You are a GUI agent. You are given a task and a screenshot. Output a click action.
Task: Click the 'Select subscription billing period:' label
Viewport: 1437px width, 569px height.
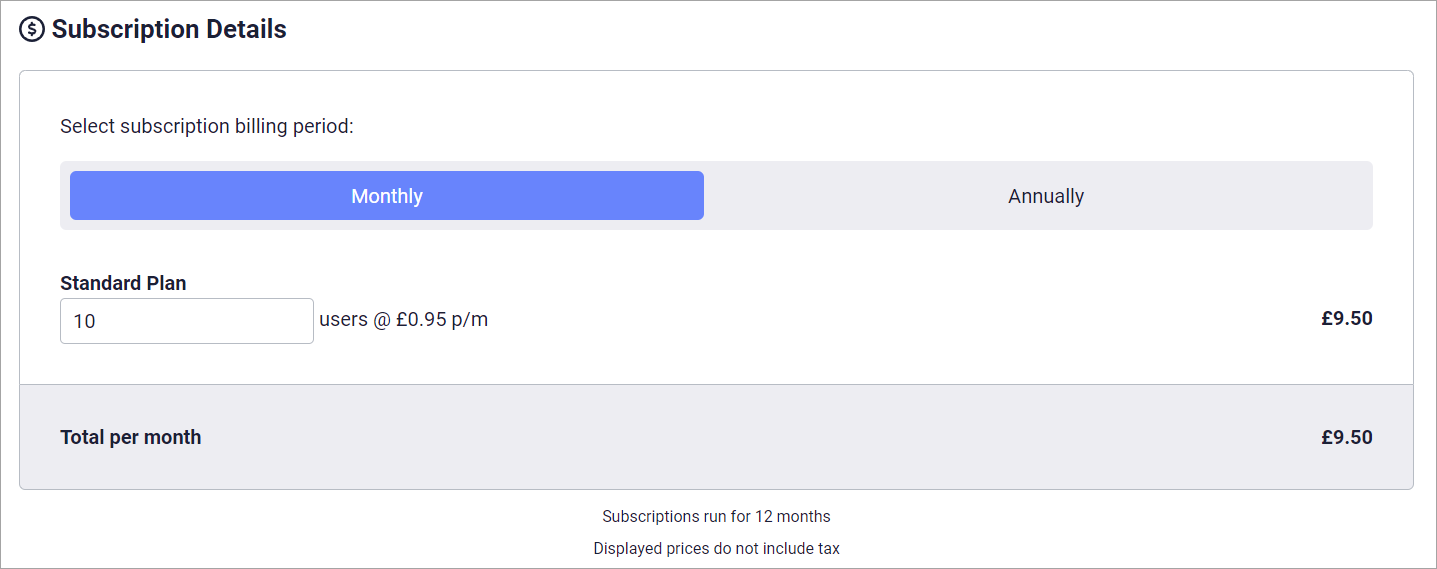[x=207, y=127]
